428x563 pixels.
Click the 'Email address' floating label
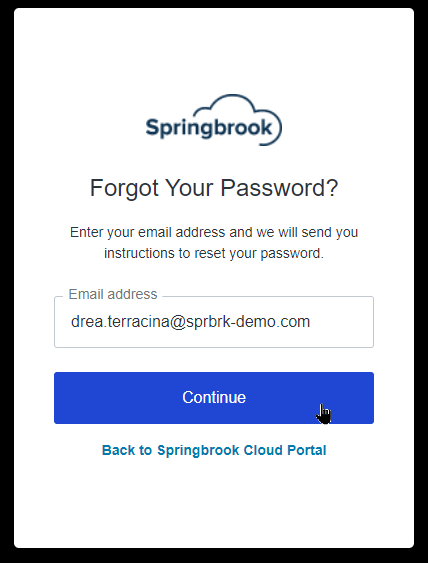coord(113,294)
